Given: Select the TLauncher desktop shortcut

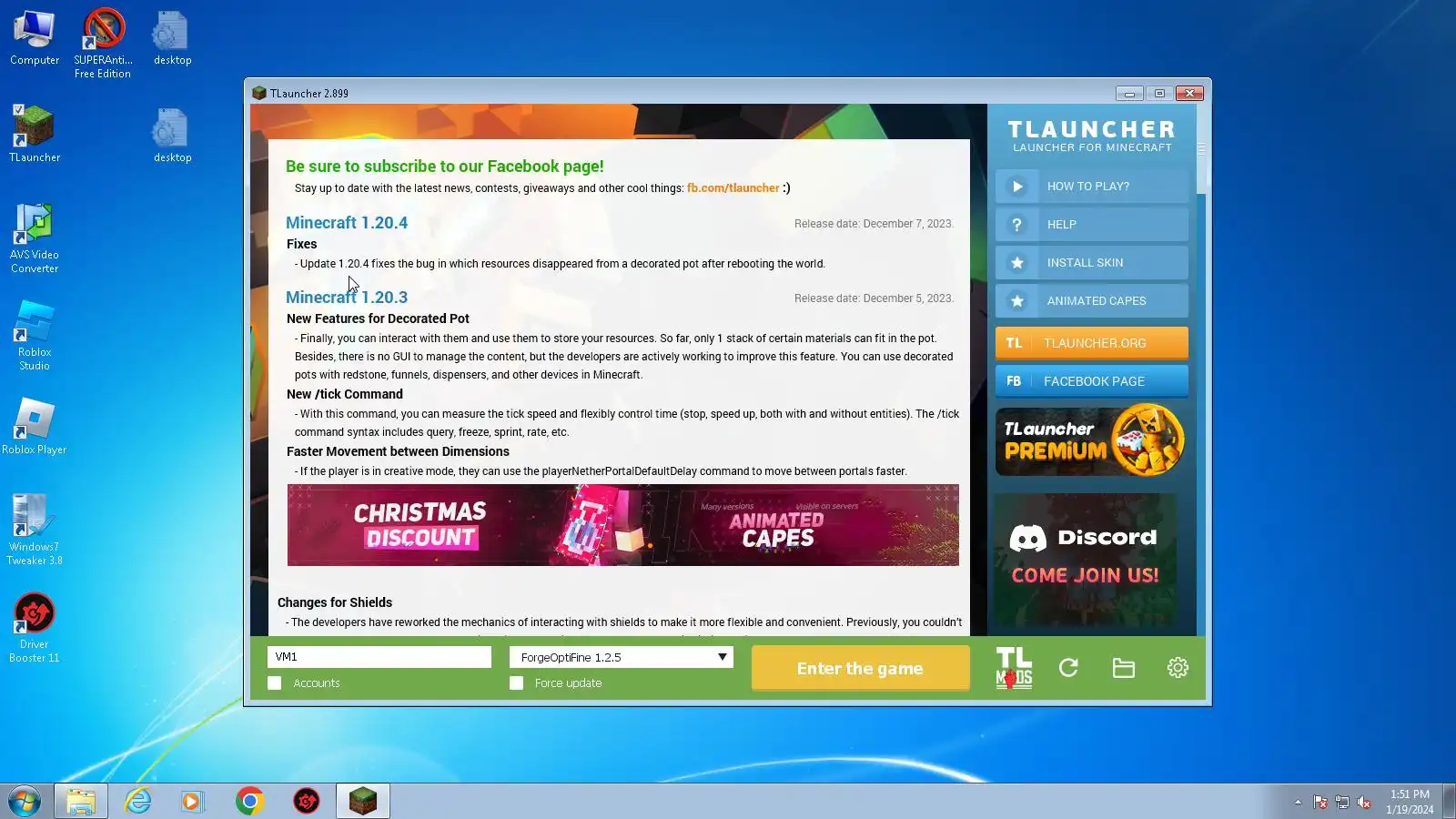Looking at the screenshot, I should point(35,134).
